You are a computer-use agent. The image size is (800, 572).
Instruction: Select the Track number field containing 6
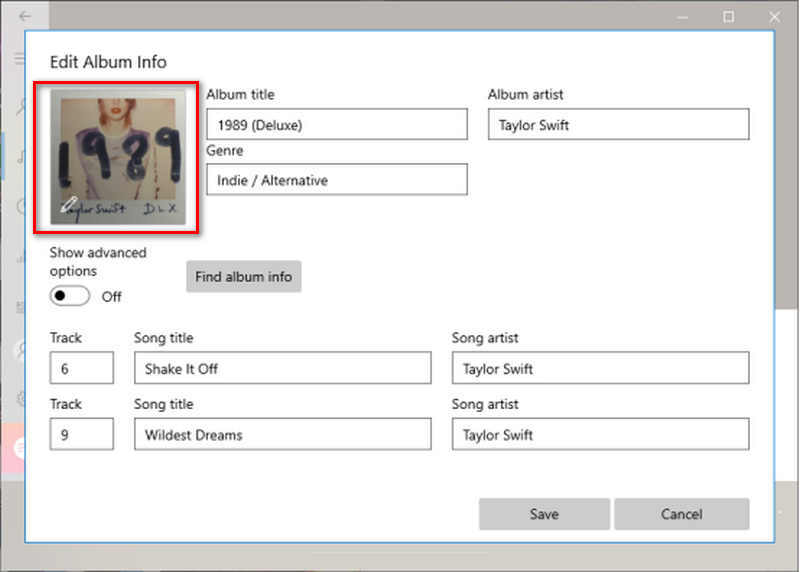(82, 368)
